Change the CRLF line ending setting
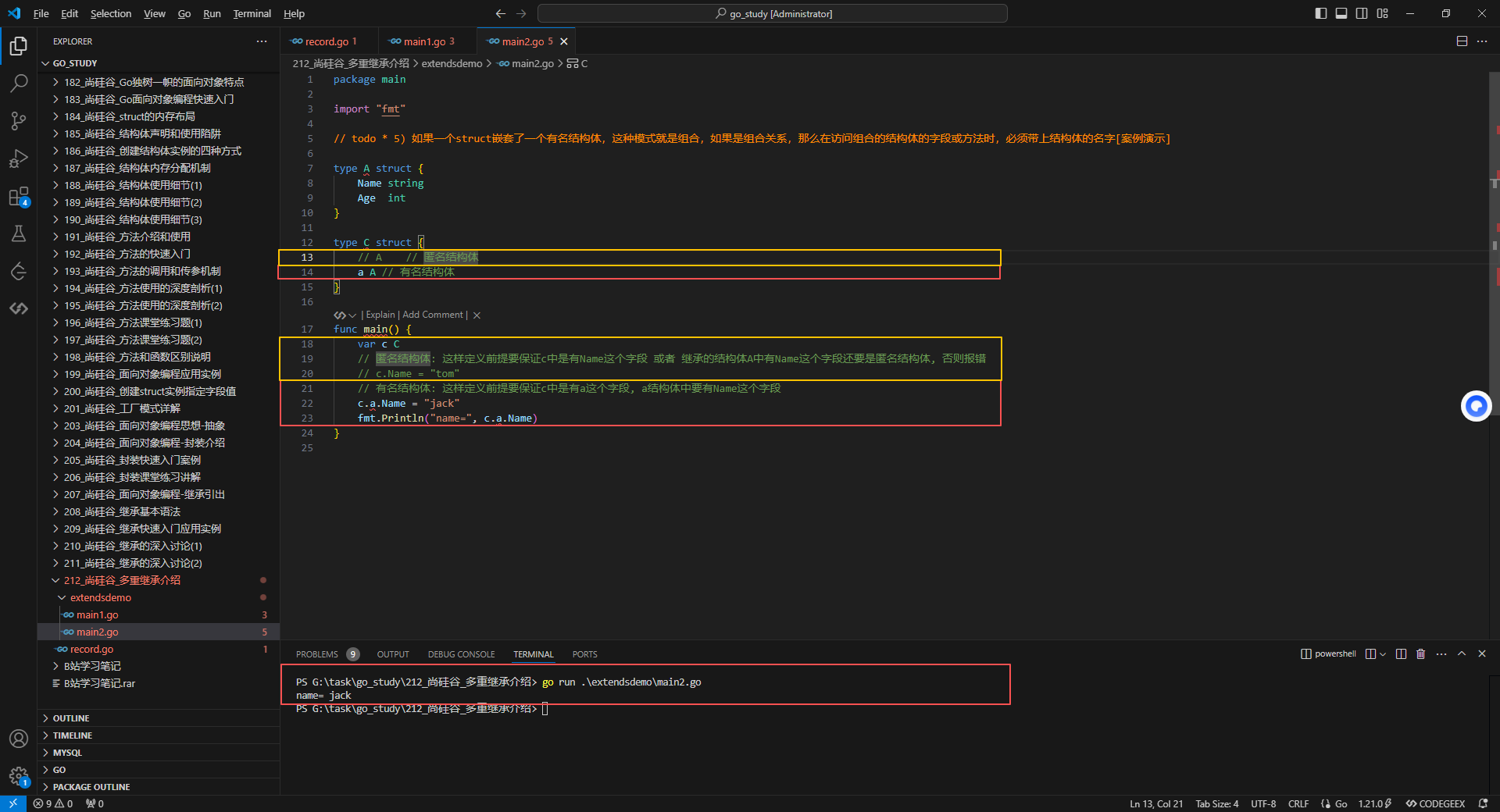This screenshot has width=1500, height=812. pos(1298,803)
